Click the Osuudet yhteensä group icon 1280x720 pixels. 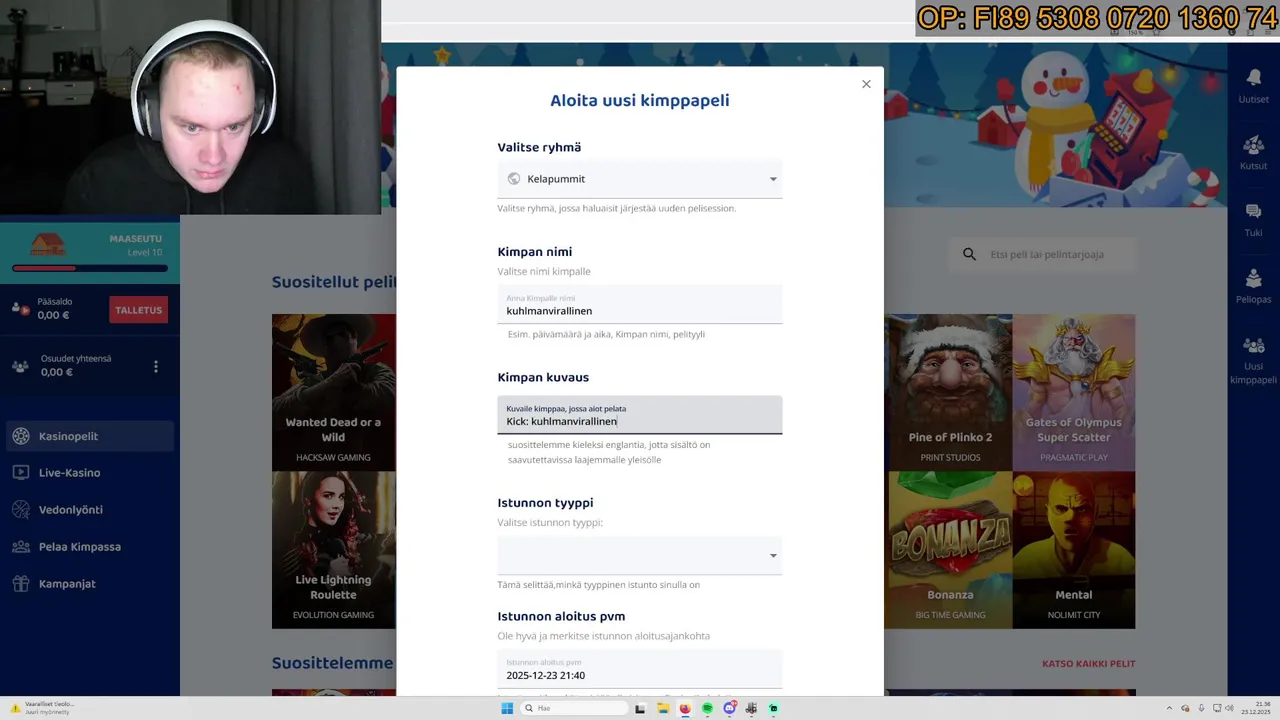[20, 366]
